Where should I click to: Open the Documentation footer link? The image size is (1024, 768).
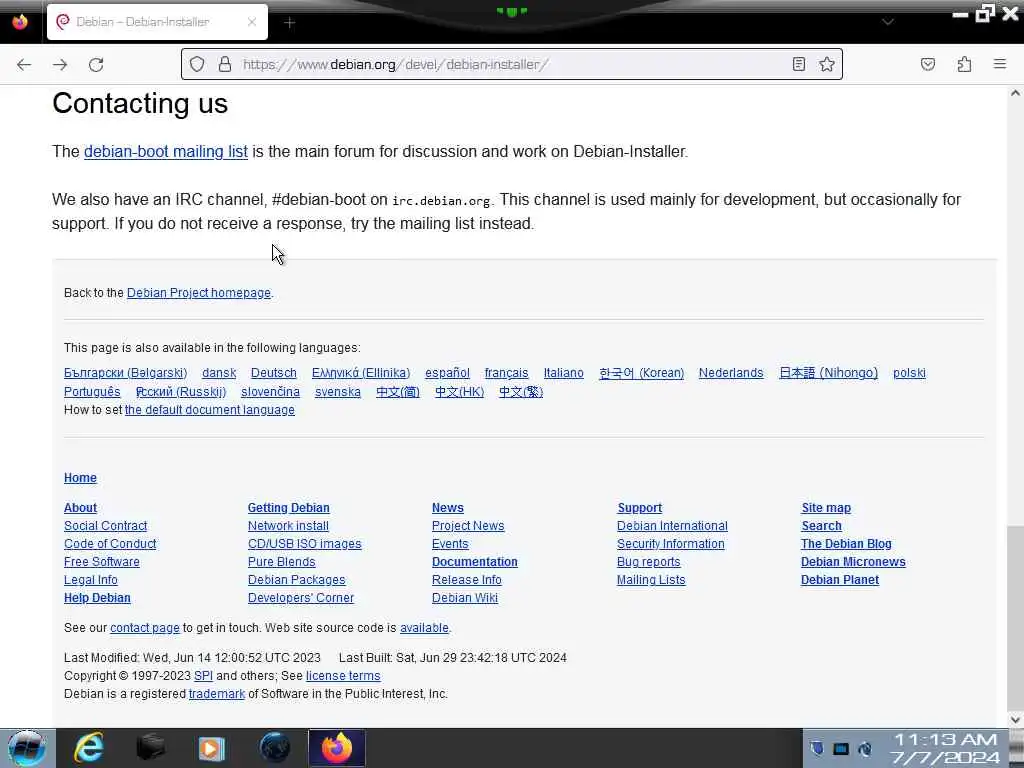(475, 562)
